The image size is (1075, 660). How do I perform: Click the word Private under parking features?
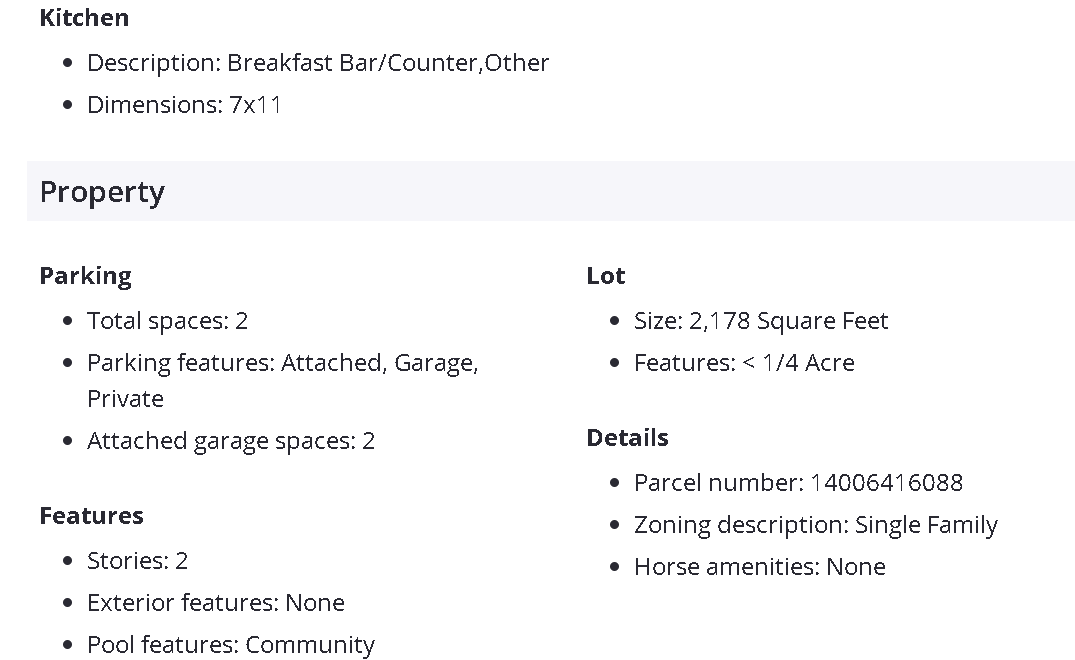click(125, 399)
